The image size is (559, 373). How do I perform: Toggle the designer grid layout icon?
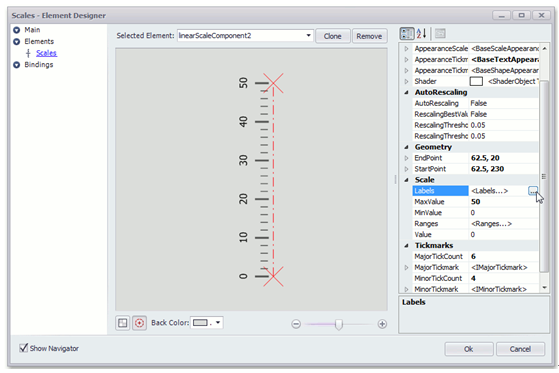123,323
